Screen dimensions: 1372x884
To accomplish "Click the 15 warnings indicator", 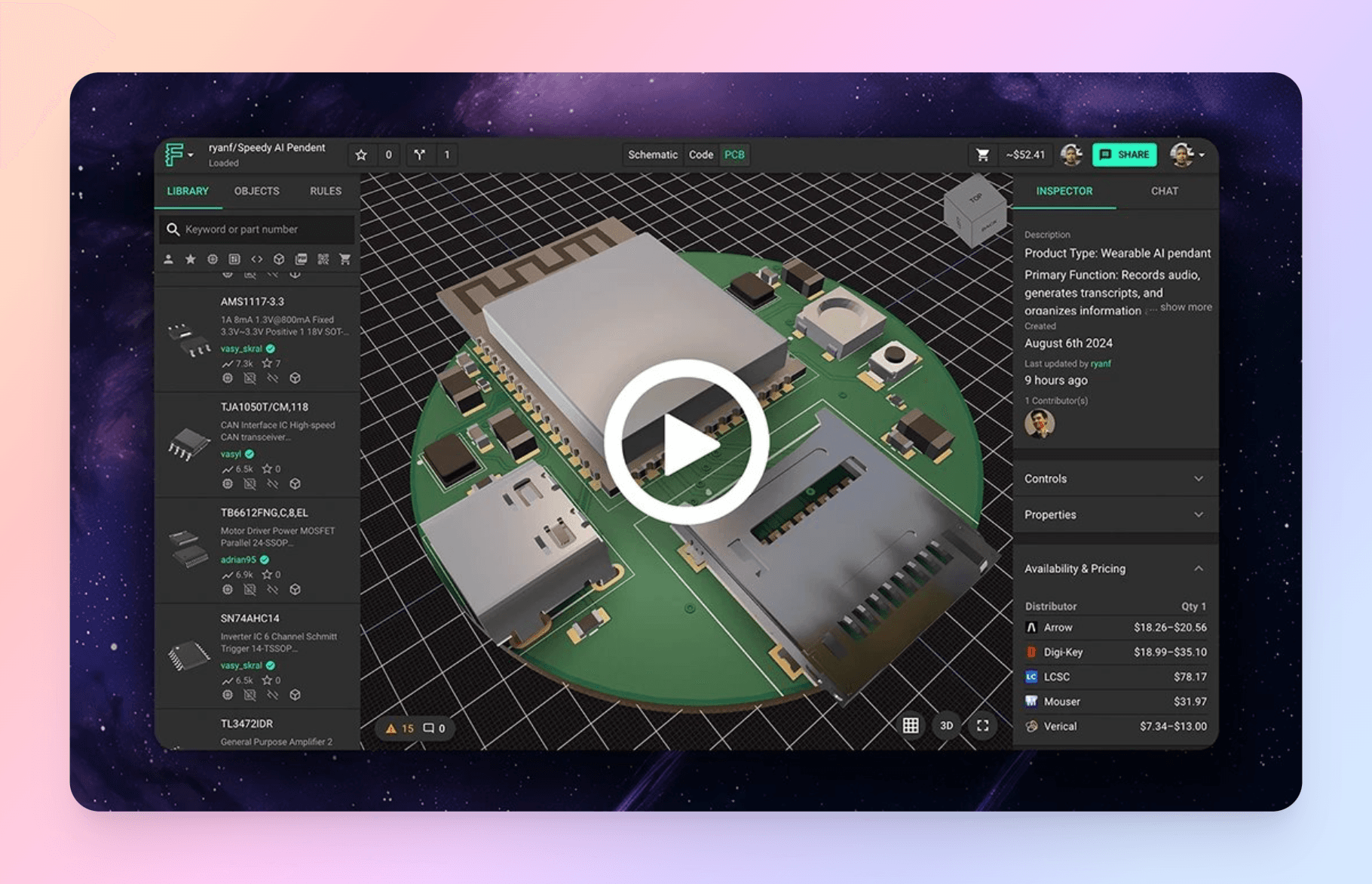I will [x=400, y=729].
